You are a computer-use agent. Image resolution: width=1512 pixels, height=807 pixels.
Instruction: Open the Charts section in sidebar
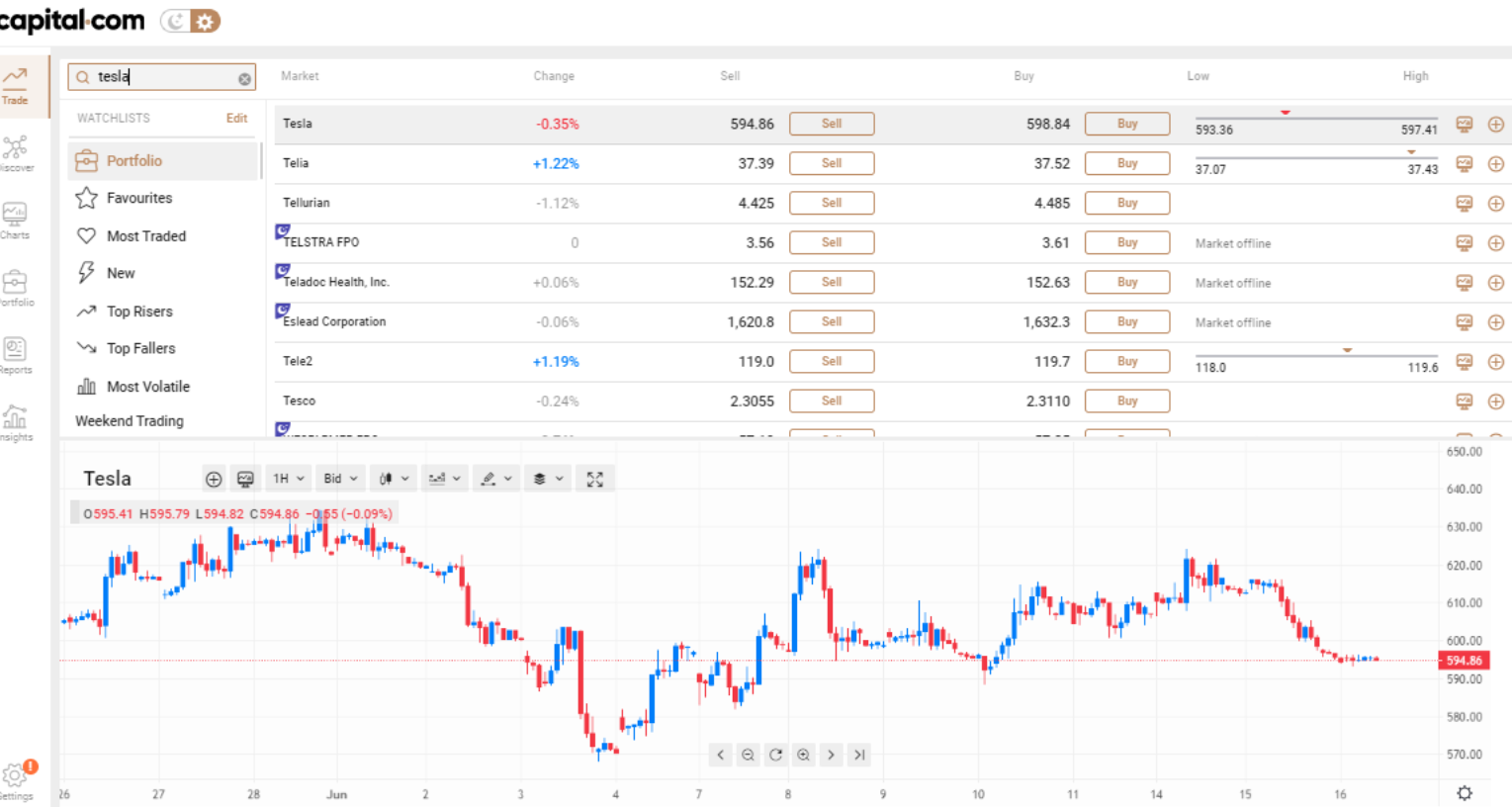click(x=15, y=221)
